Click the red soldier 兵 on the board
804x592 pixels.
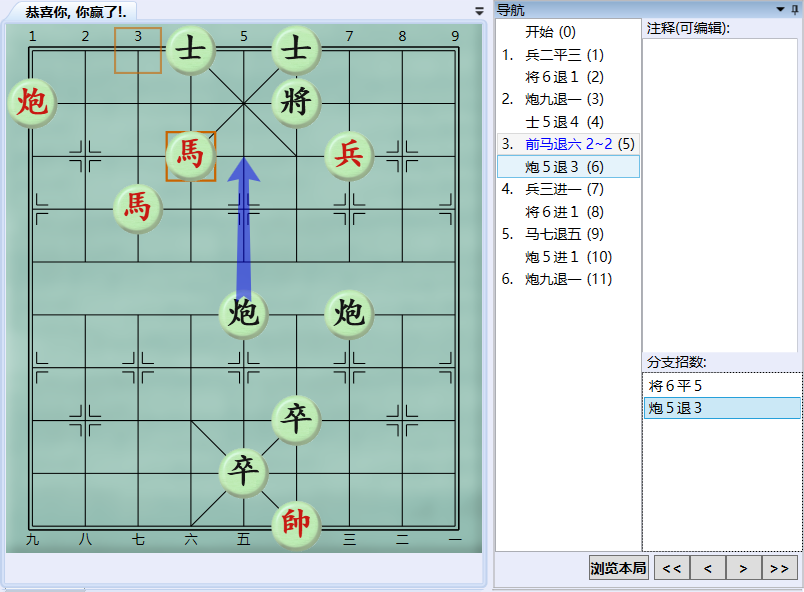pos(348,156)
